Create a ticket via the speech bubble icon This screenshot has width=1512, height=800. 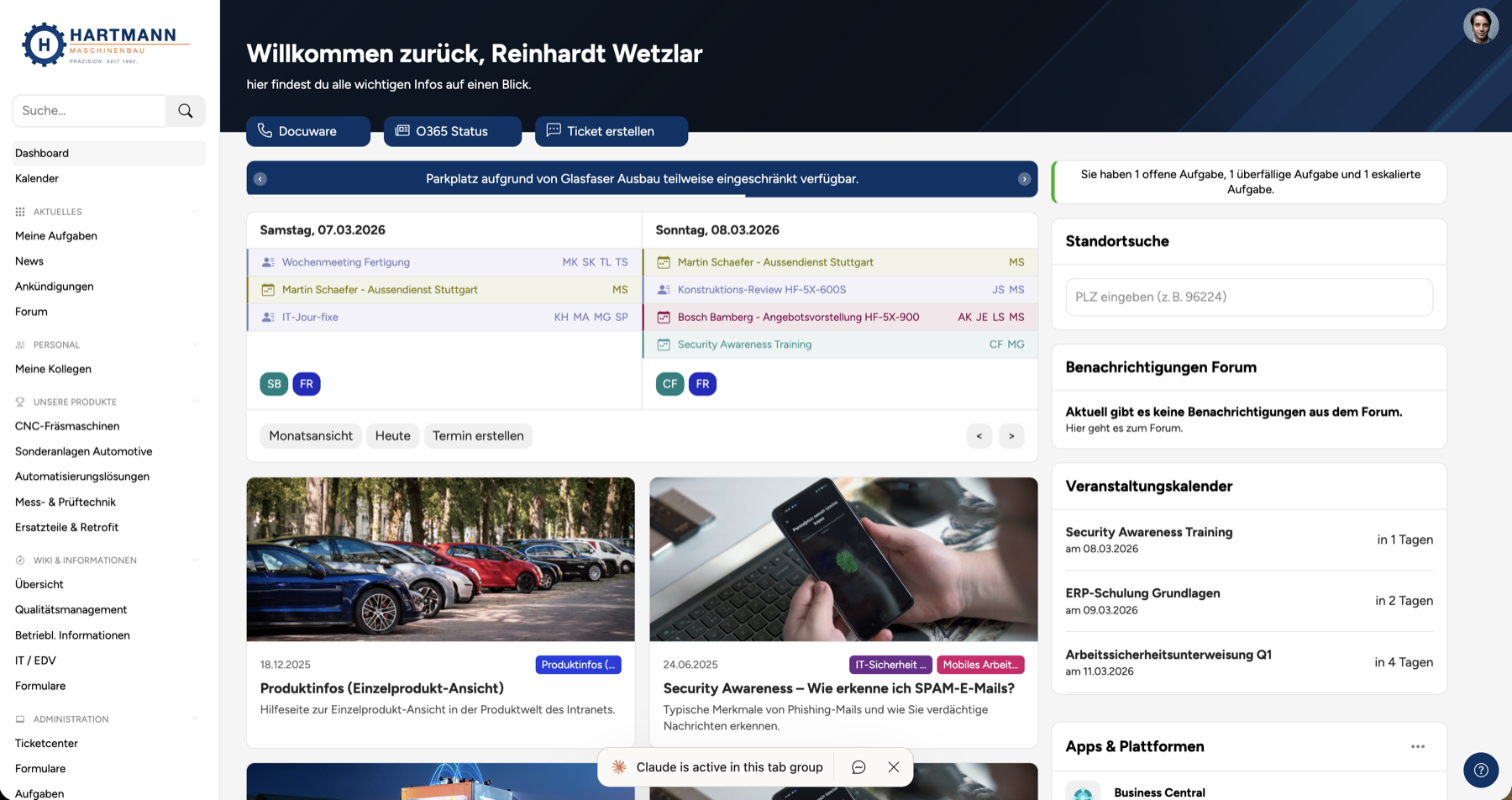point(553,131)
